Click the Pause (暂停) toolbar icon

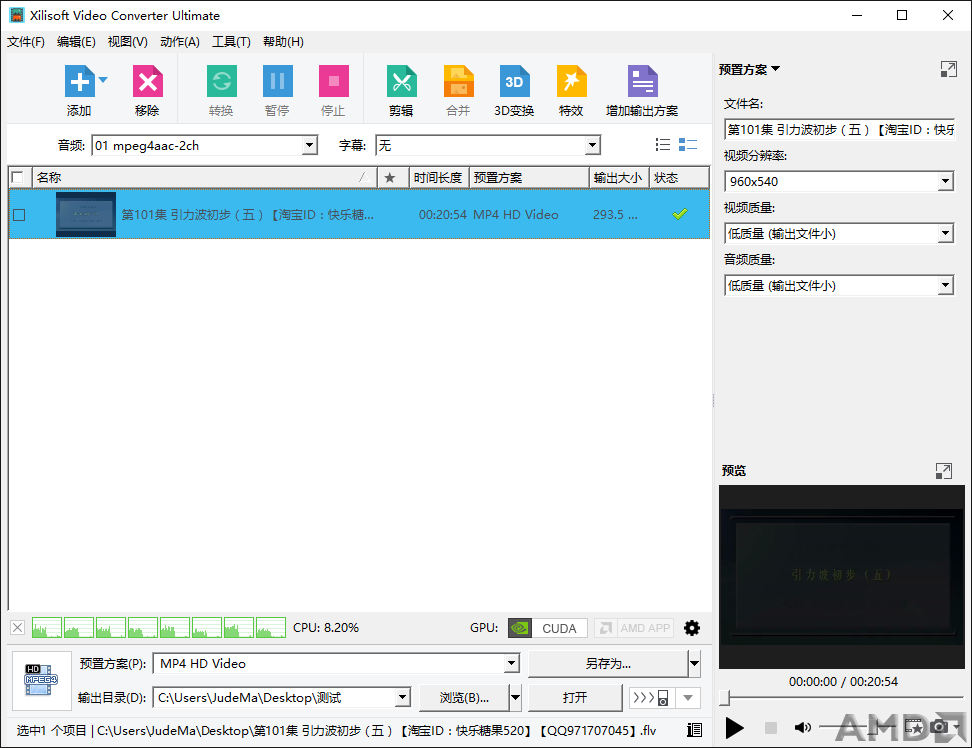(x=277, y=81)
